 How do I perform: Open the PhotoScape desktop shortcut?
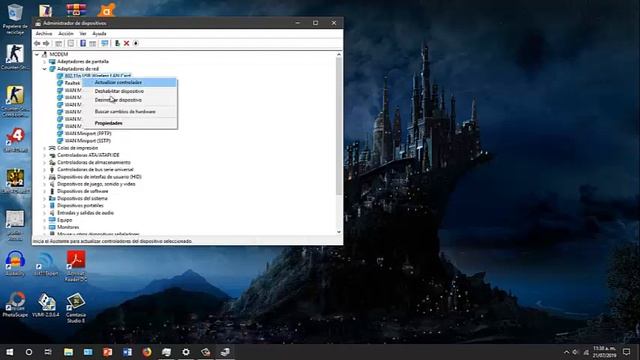pos(15,304)
